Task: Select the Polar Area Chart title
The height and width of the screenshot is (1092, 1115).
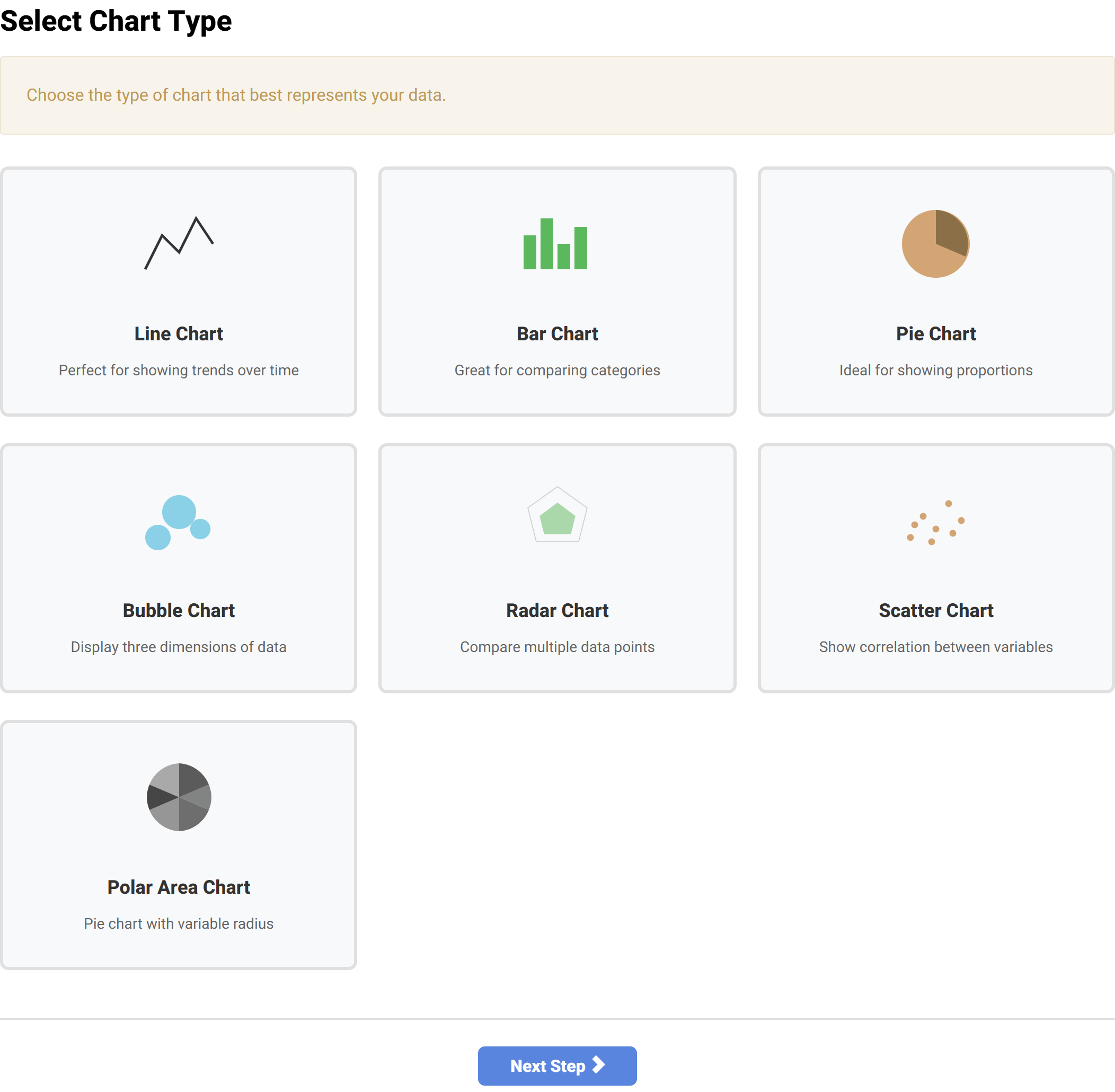Action: (x=179, y=887)
